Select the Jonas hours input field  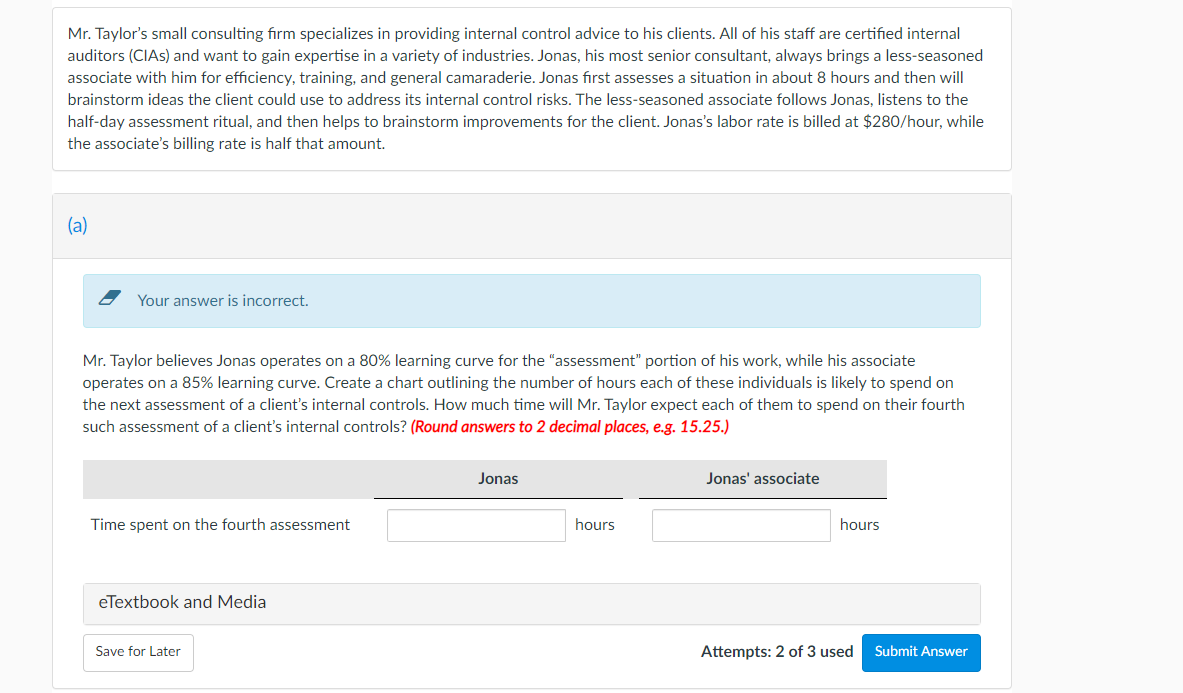[476, 524]
